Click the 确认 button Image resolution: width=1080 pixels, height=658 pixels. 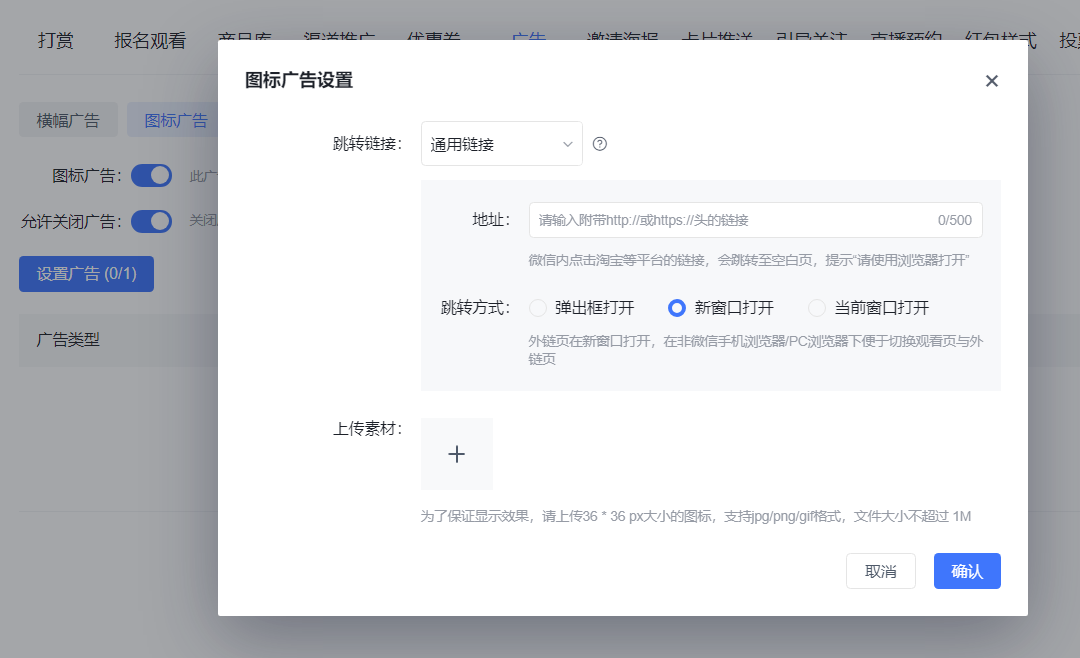click(967, 571)
